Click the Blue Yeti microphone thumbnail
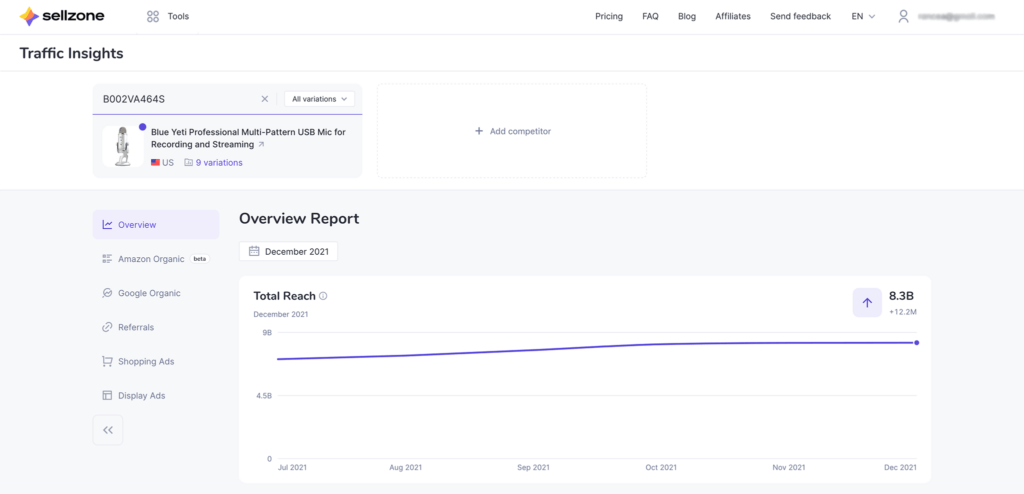Viewport: 1024px width, 494px height. 123,147
